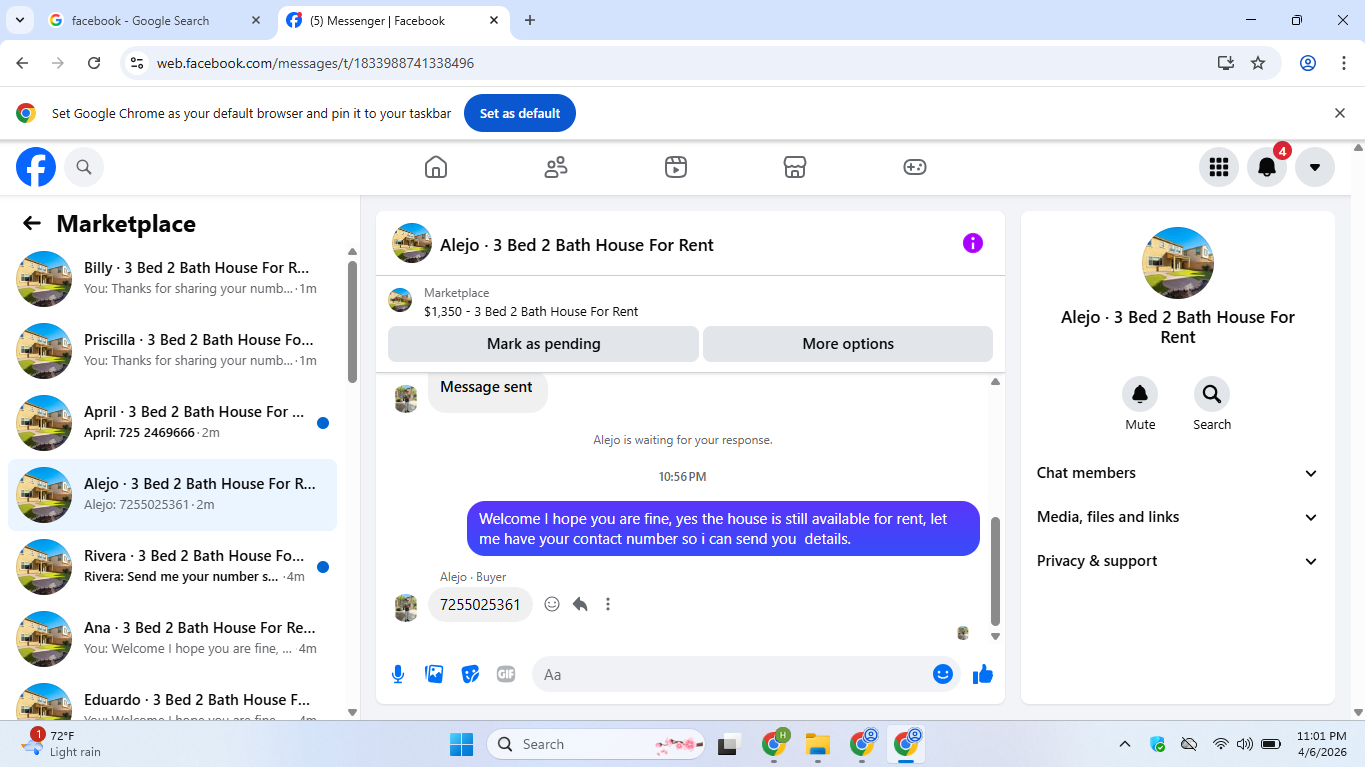The width and height of the screenshot is (1365, 767).
Task: Click Alejo's large profile thumbnail in right panel
Action: point(1178,263)
